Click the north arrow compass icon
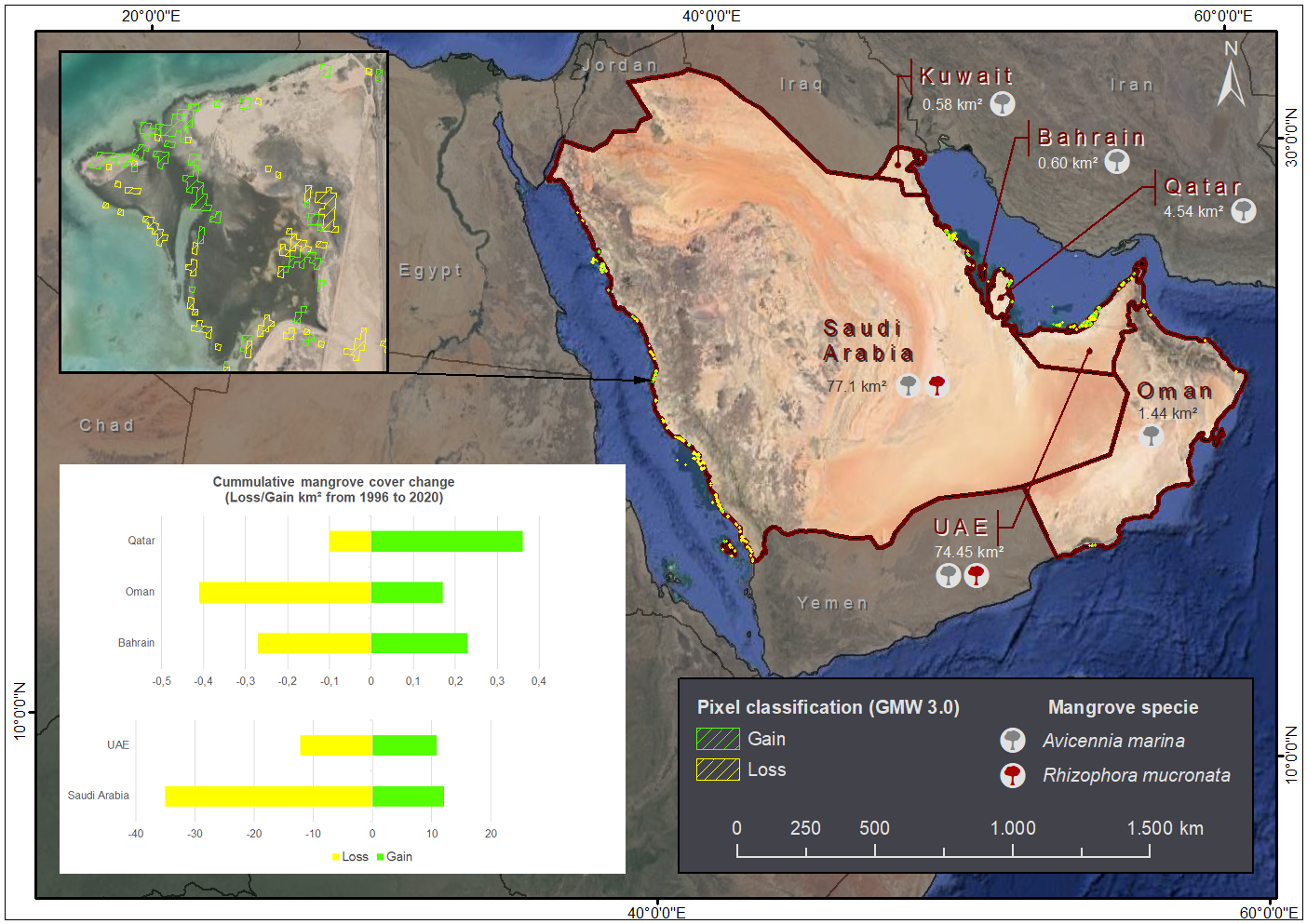 coord(1232,74)
